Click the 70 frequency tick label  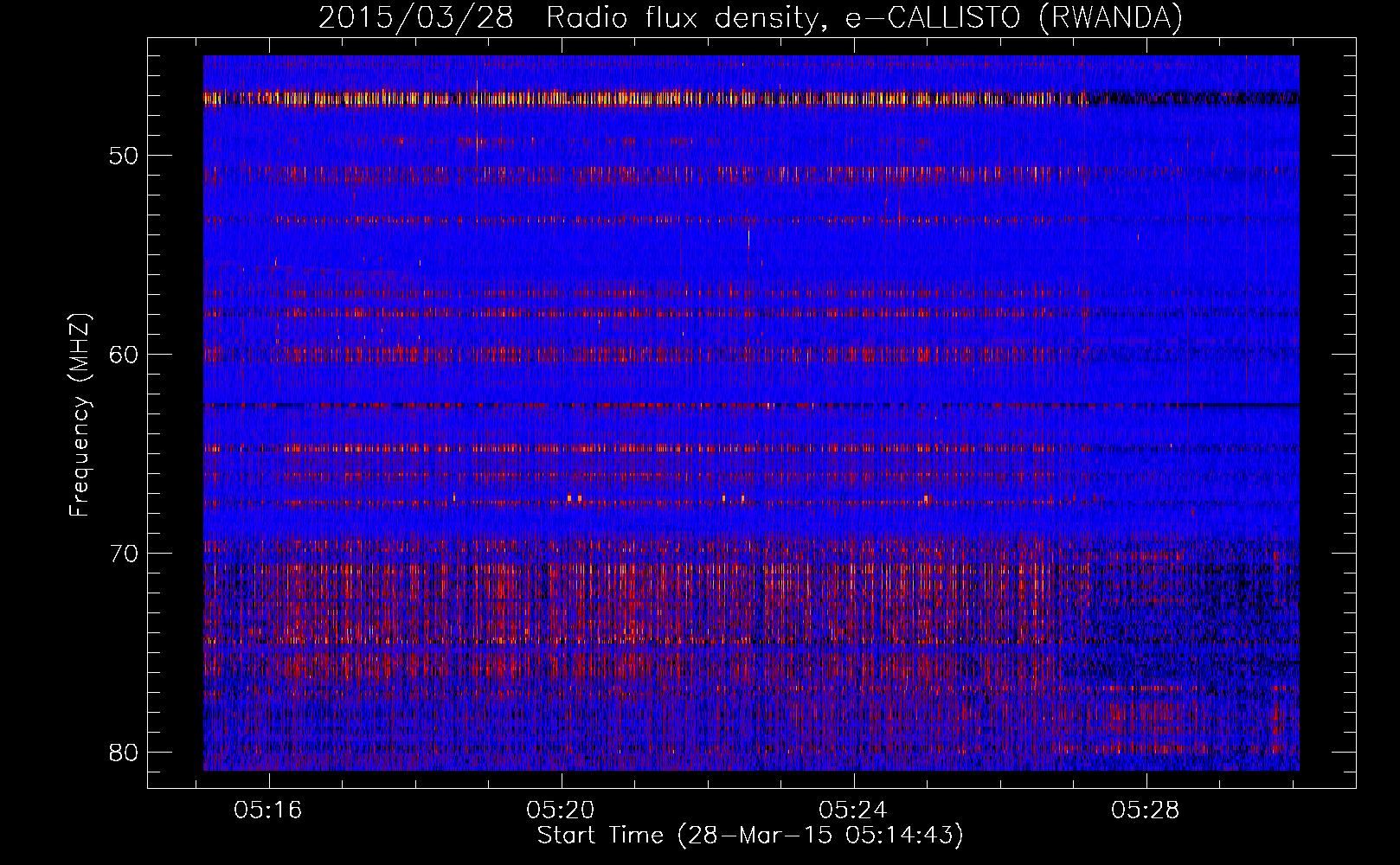pos(124,554)
